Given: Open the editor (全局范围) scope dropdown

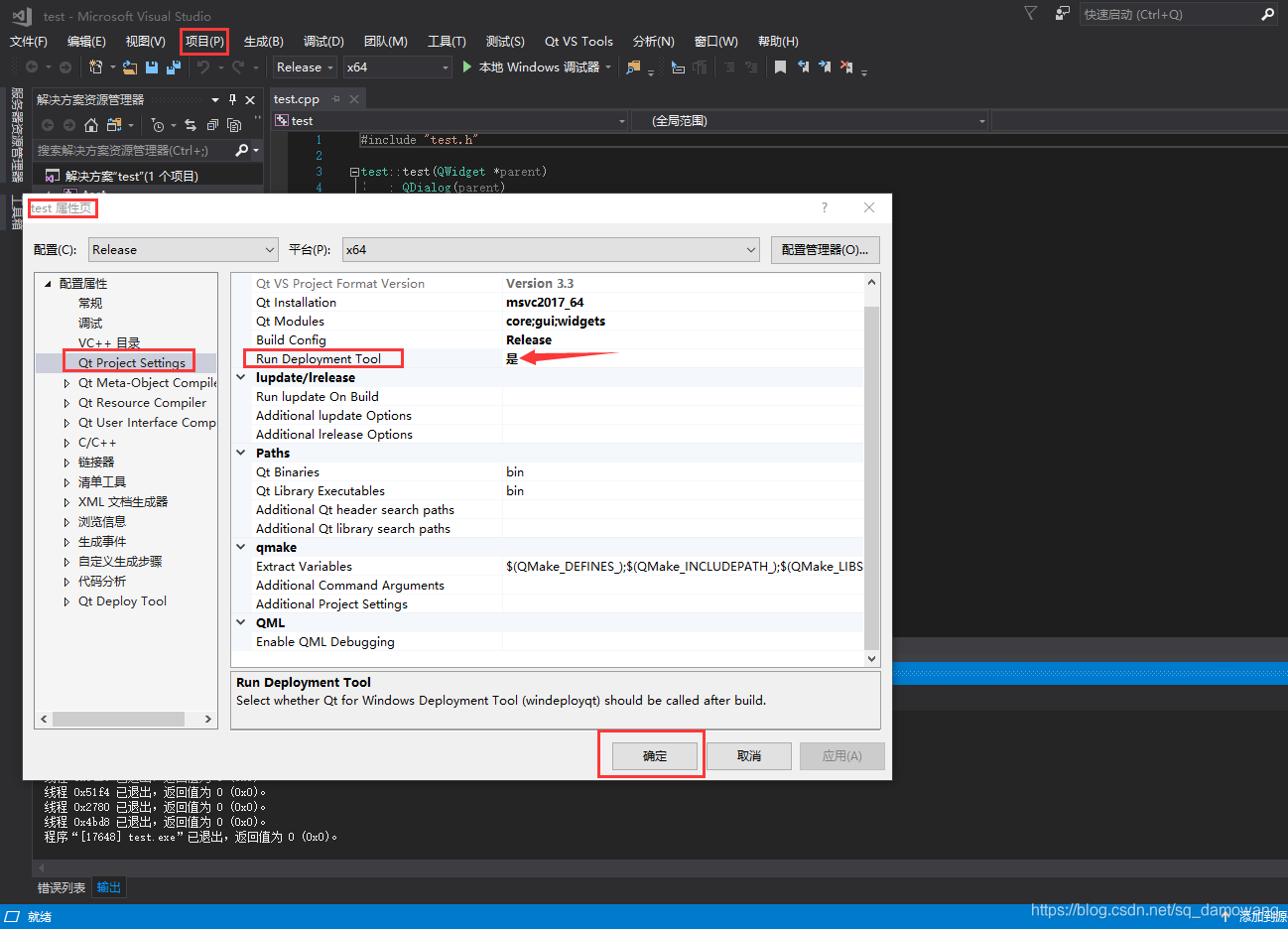Looking at the screenshot, I should click(x=810, y=120).
